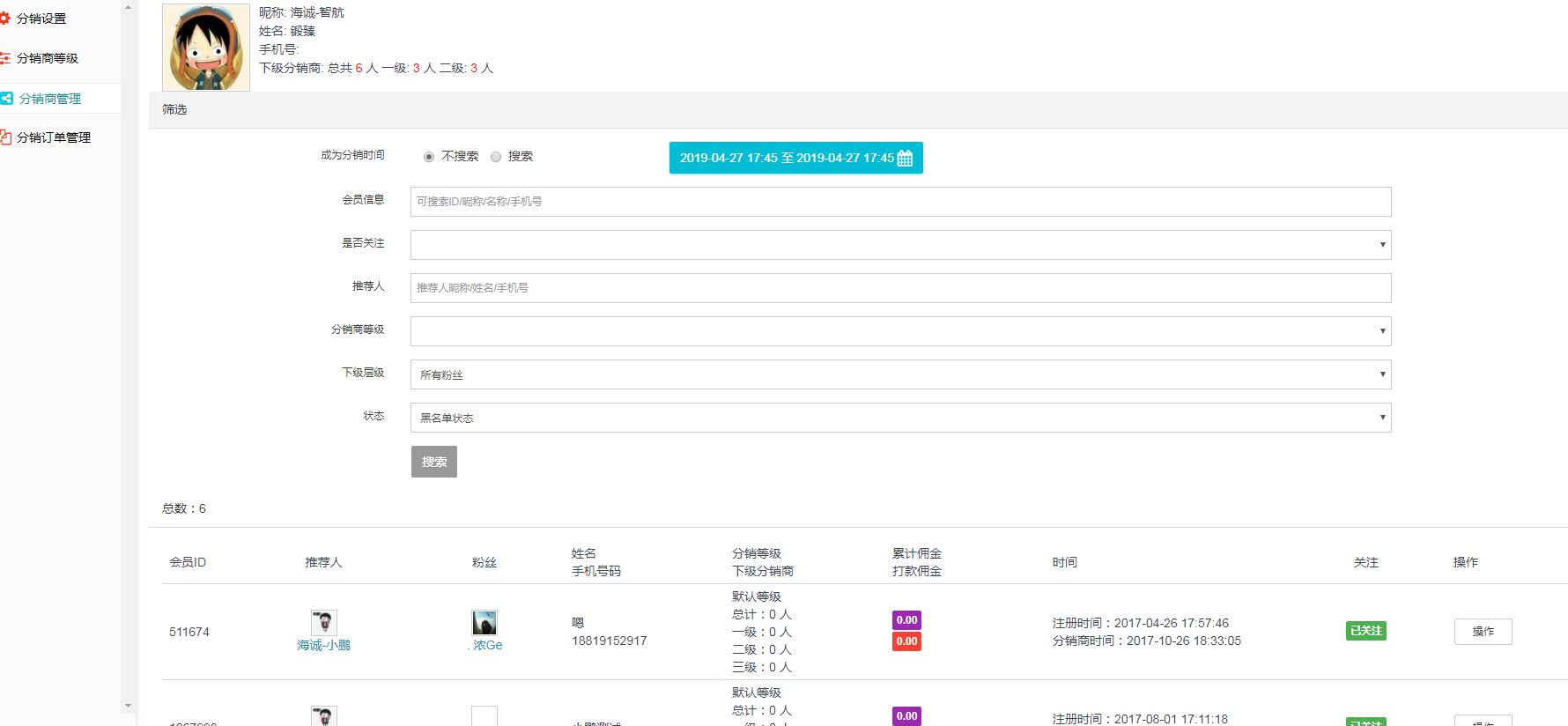The height and width of the screenshot is (726, 1568).
Task: Select the 搜索 radio option
Action: click(x=496, y=157)
